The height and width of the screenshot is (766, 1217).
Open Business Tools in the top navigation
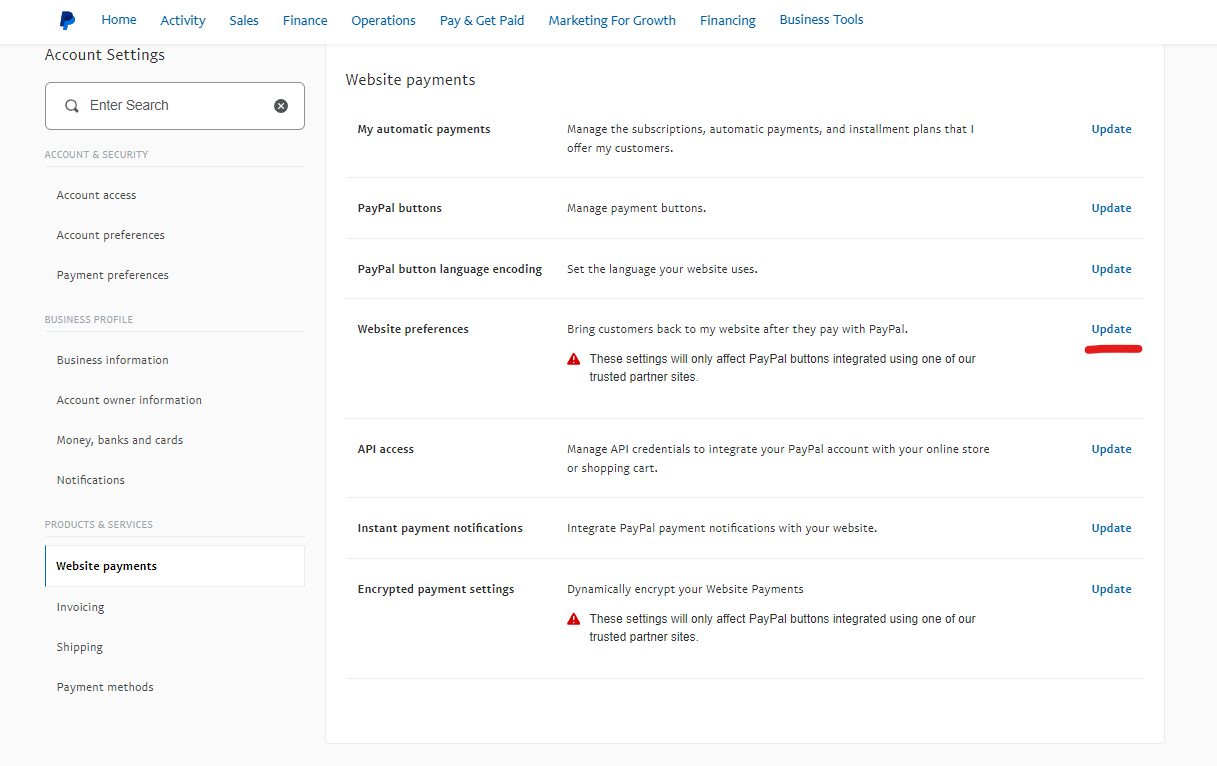click(821, 20)
